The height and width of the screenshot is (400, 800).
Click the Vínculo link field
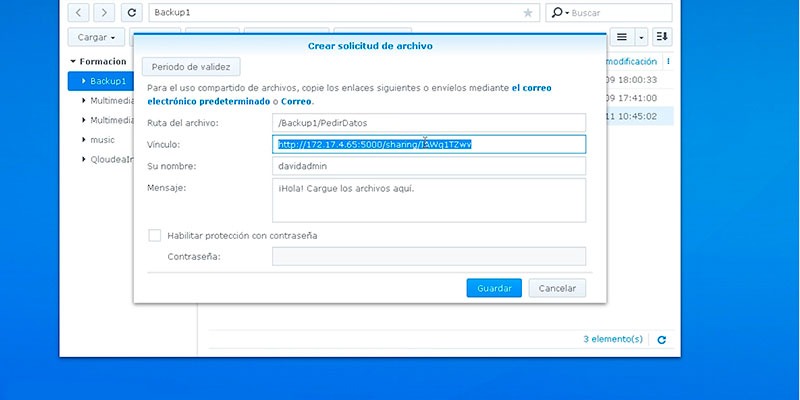click(429, 144)
